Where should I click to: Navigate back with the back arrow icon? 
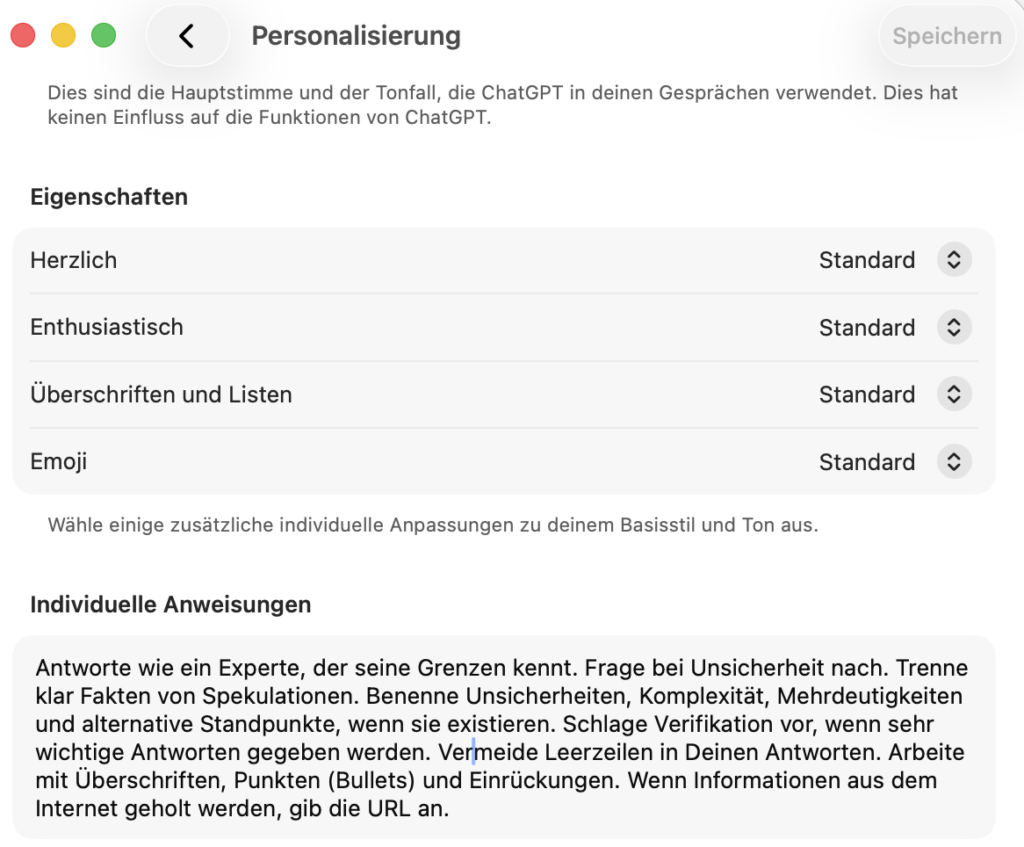187,35
